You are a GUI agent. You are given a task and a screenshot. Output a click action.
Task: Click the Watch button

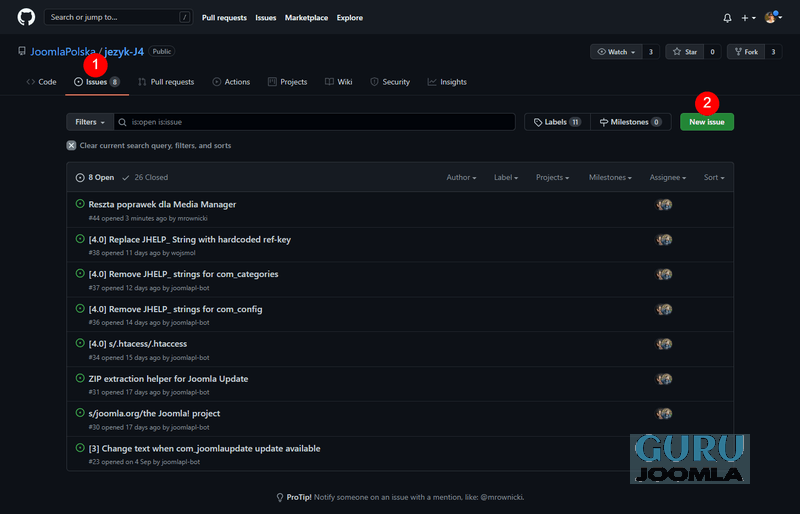click(x=616, y=52)
